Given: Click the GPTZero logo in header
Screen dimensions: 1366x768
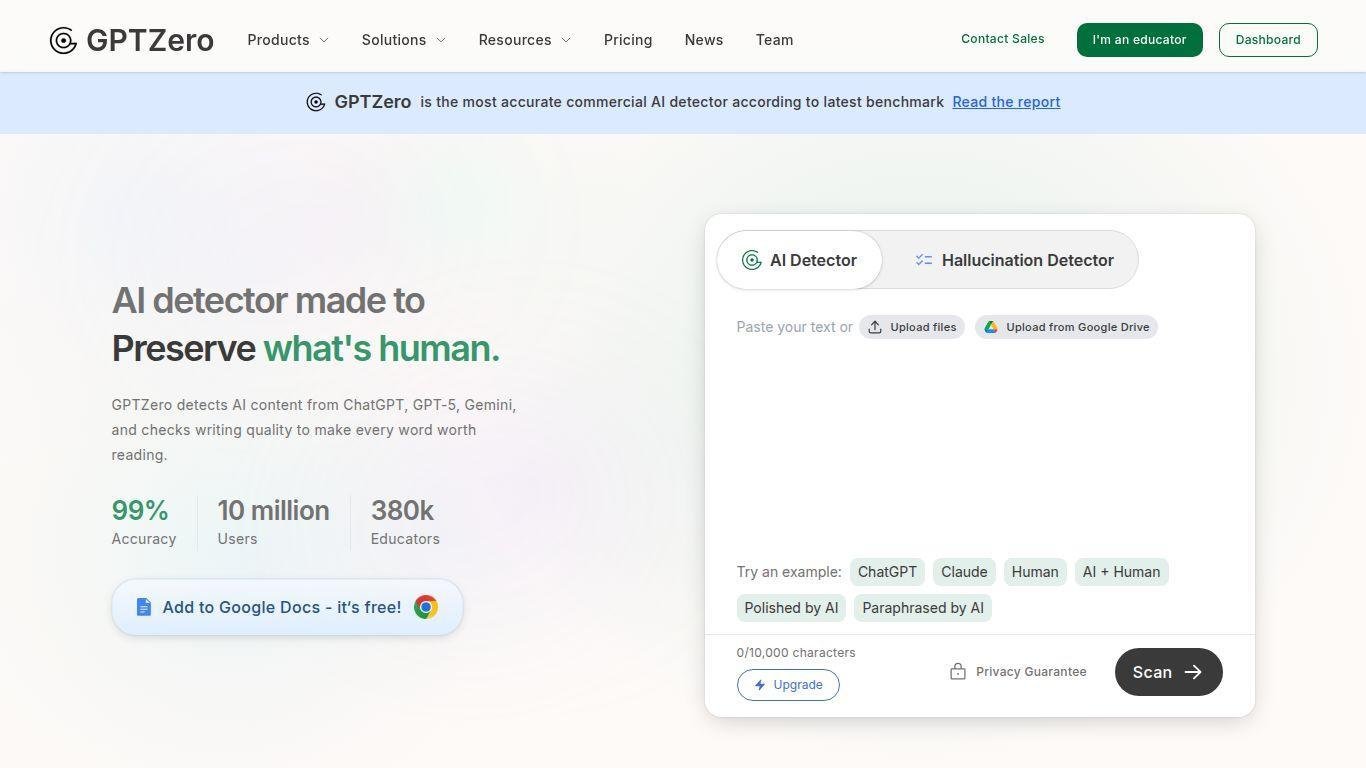Looking at the screenshot, I should [131, 40].
